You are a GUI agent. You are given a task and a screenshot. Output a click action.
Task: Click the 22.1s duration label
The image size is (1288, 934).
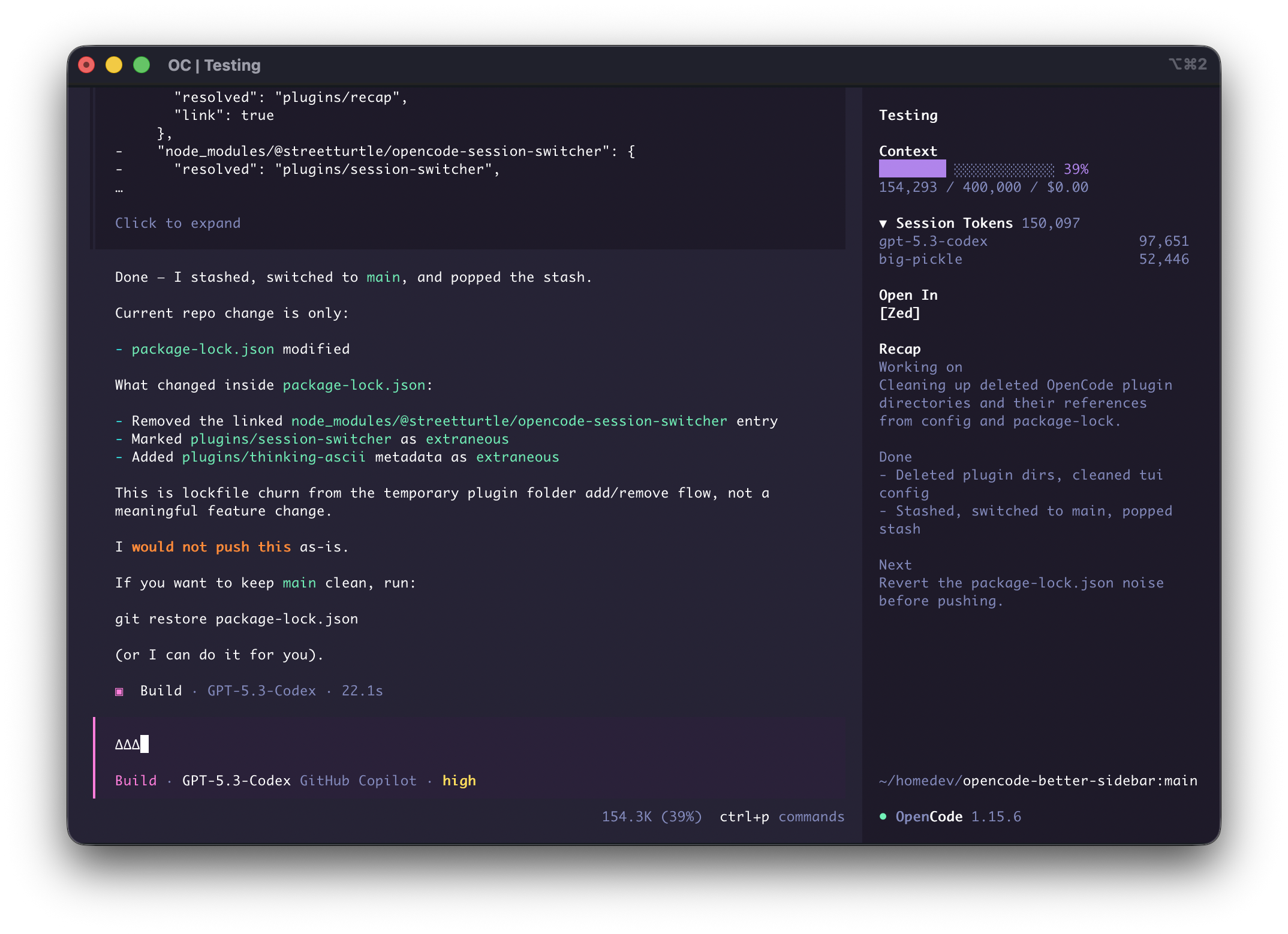(362, 691)
